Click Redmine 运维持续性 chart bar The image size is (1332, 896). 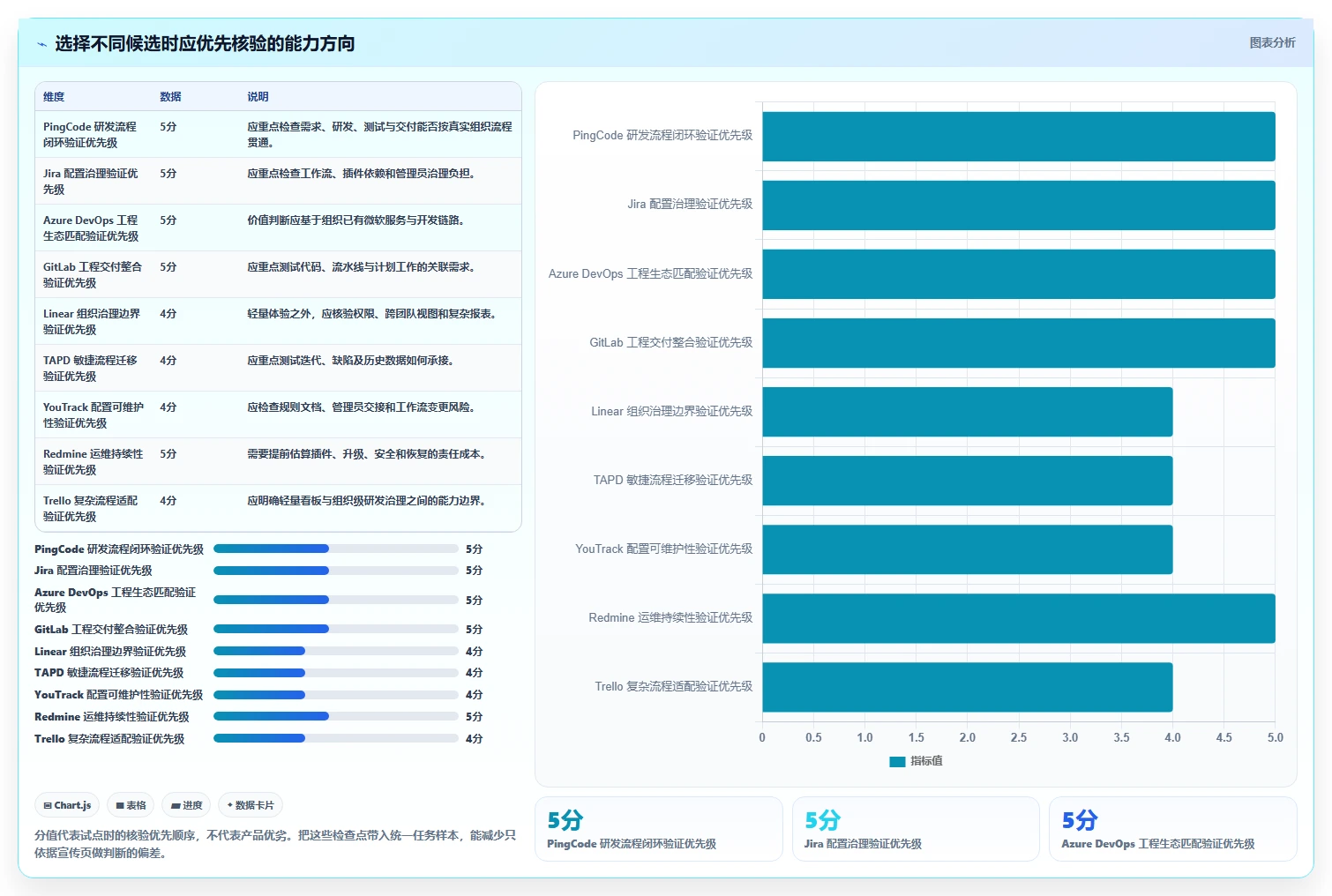point(1019,617)
